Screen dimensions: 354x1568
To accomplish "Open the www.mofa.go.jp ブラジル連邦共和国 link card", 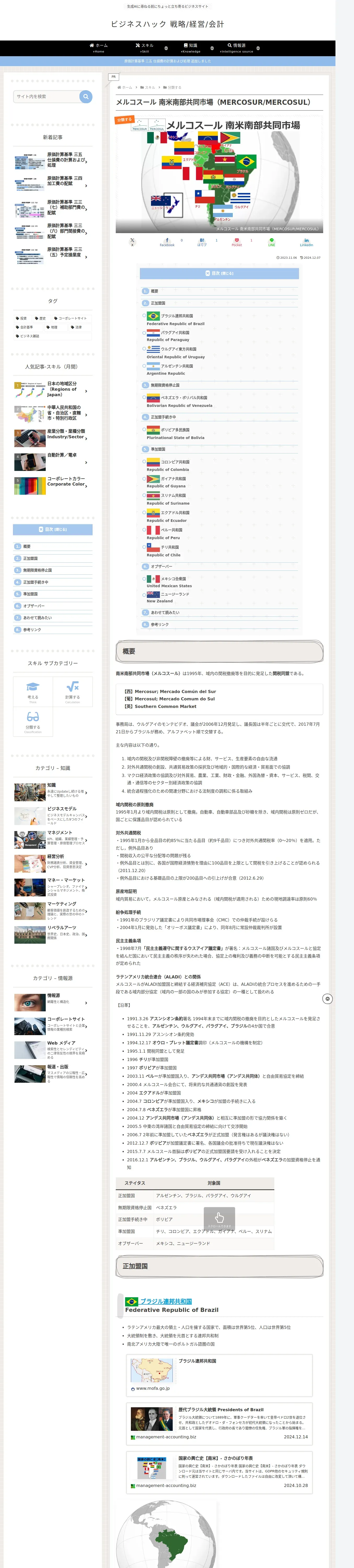I will [x=219, y=1375].
